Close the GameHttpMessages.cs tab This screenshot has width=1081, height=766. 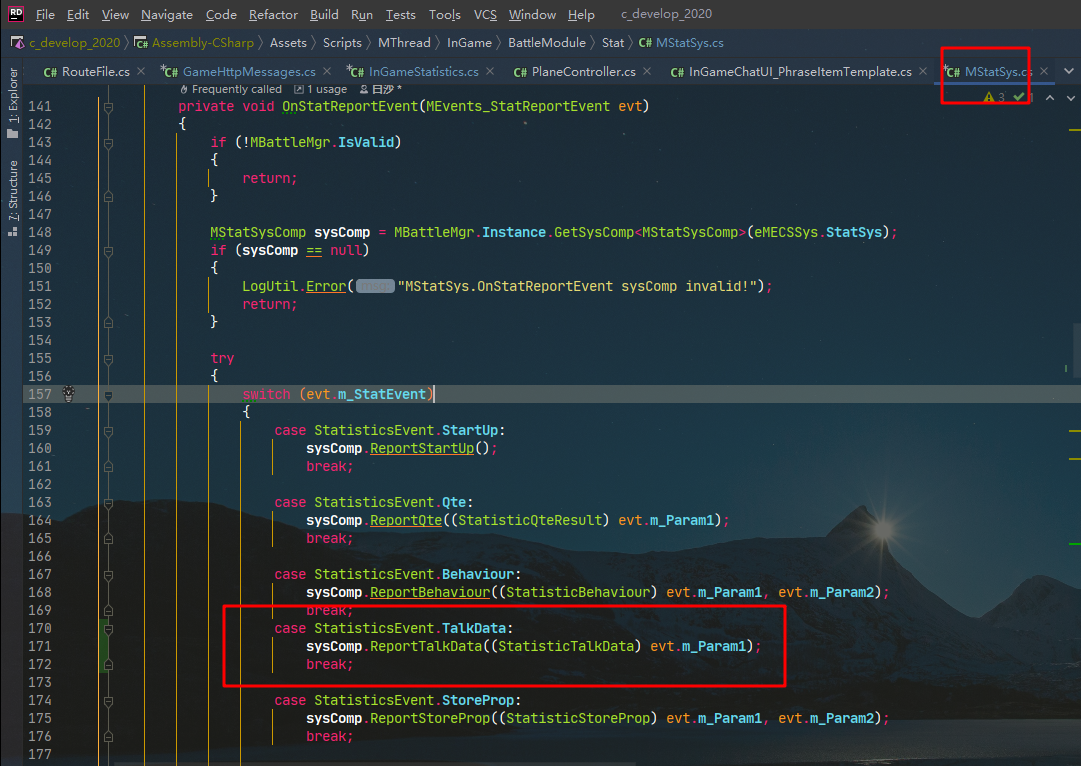pos(327,71)
